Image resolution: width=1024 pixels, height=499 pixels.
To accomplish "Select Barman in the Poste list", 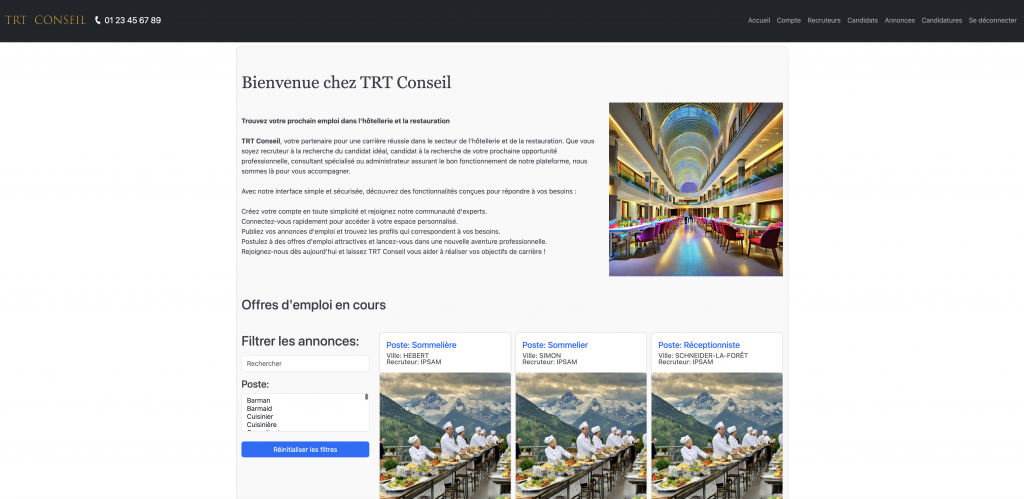I will (x=258, y=400).
